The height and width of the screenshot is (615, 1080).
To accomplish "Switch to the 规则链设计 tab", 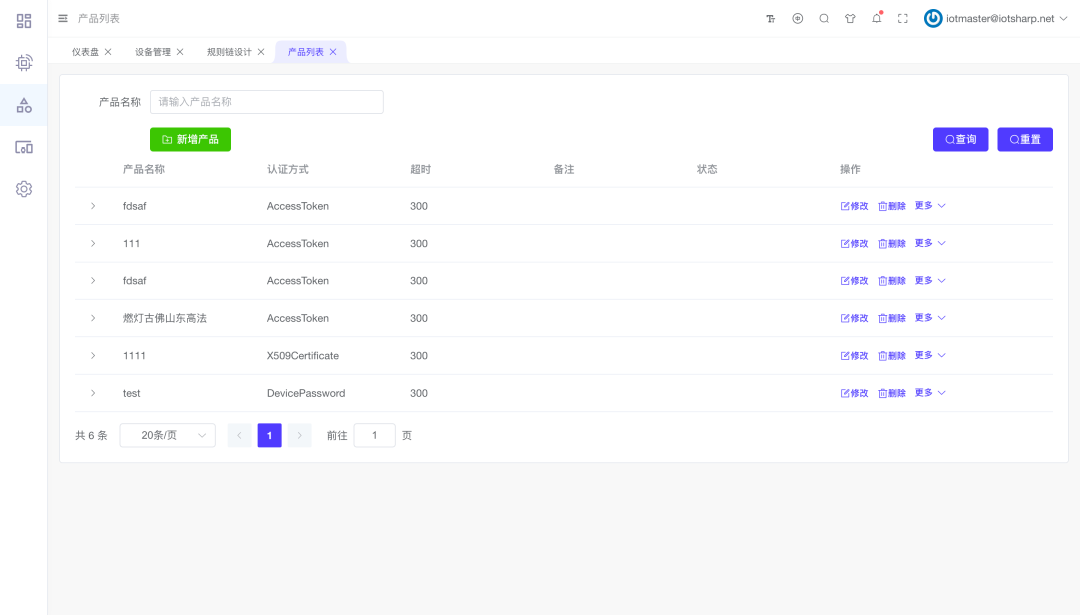I will click(229, 52).
